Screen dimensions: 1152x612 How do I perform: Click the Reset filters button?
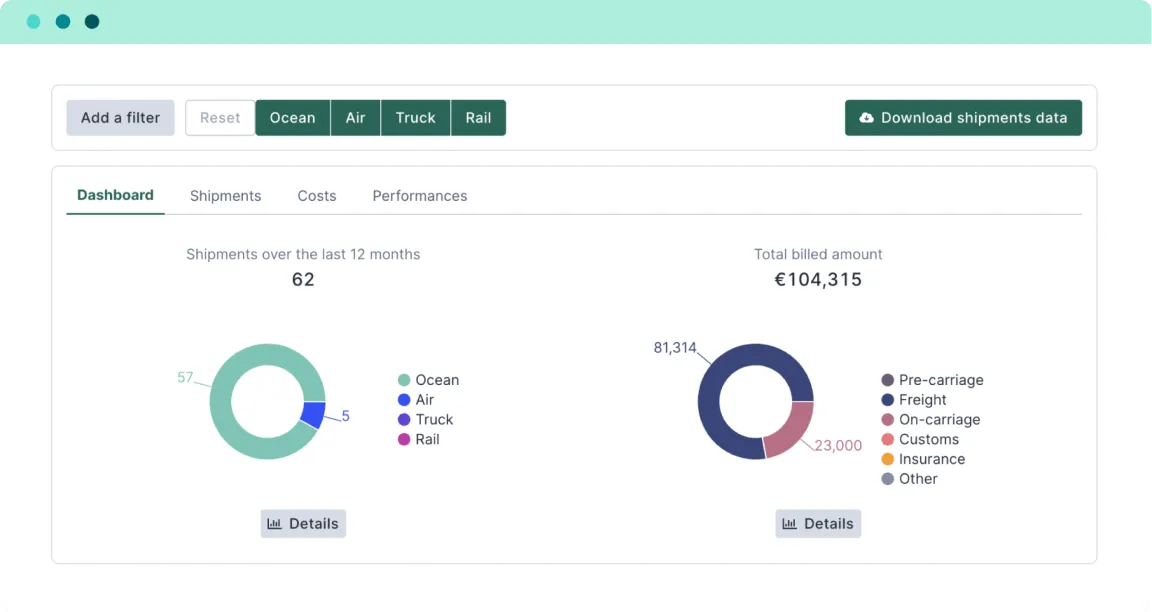[220, 118]
